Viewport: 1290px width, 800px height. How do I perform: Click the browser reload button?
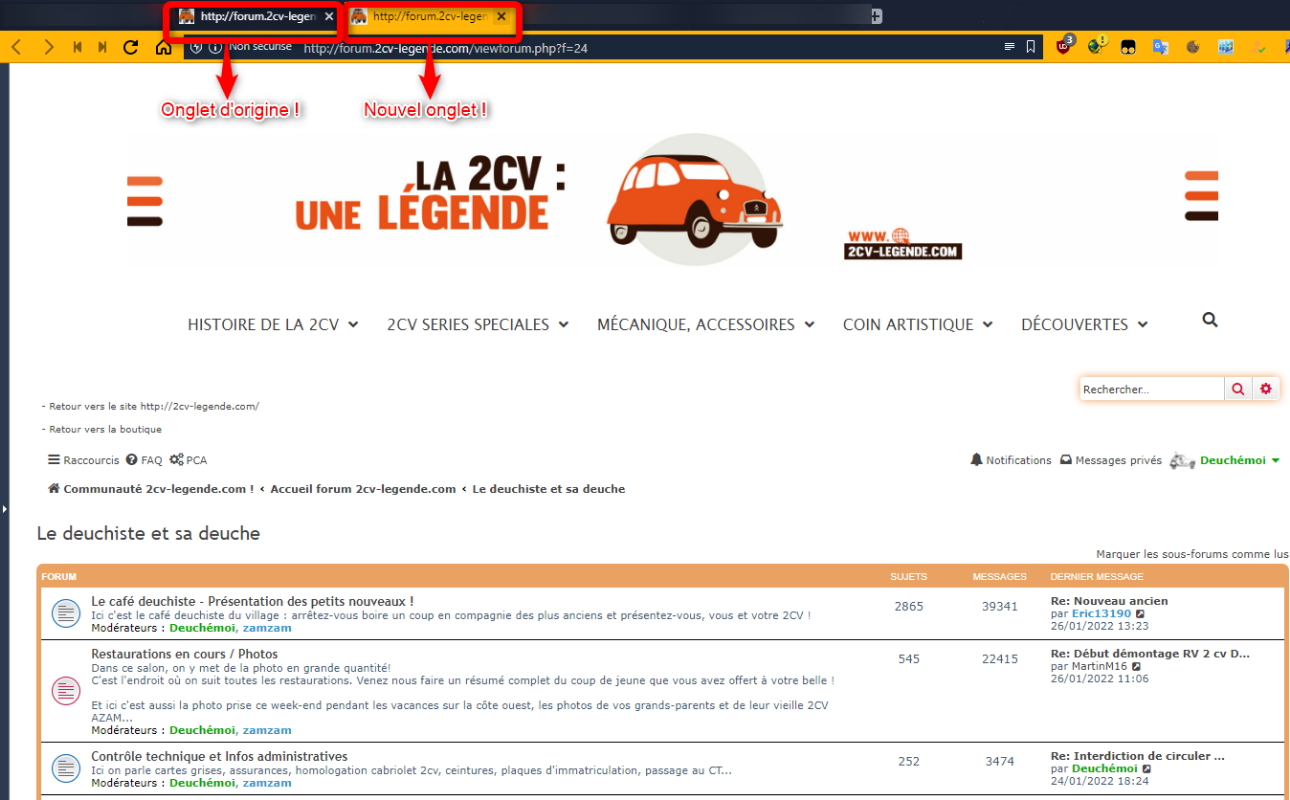click(x=130, y=47)
